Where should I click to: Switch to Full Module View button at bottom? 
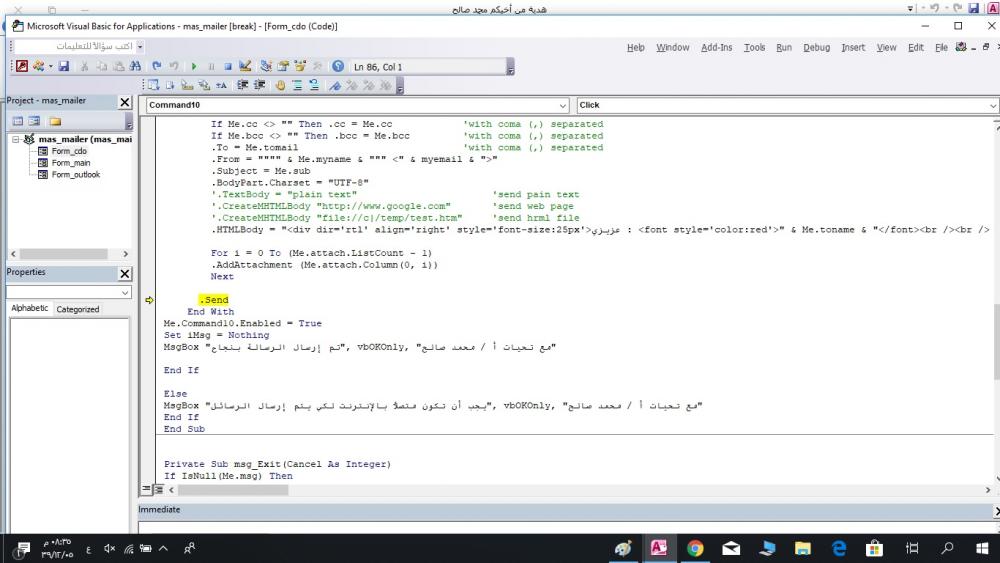(158, 490)
